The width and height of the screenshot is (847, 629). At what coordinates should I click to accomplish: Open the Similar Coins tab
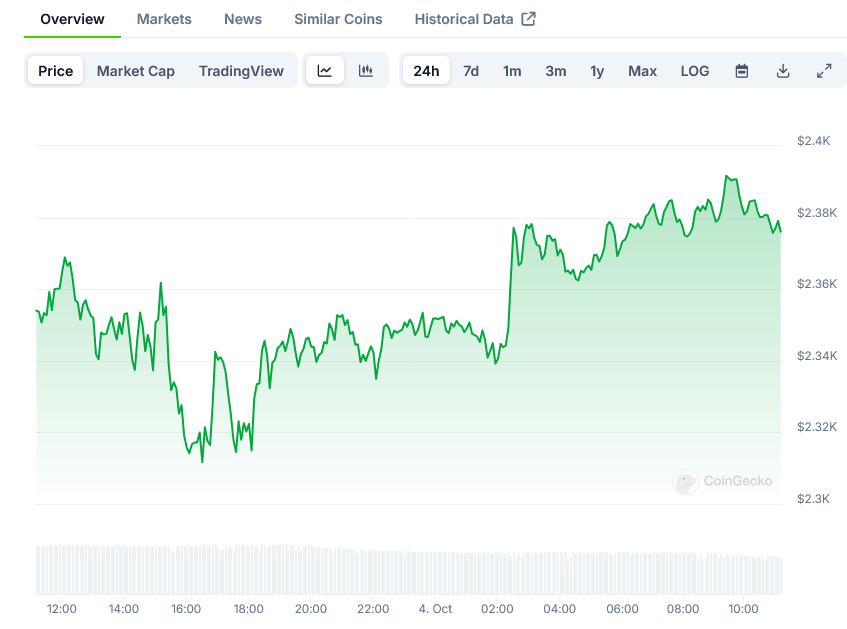coord(338,19)
